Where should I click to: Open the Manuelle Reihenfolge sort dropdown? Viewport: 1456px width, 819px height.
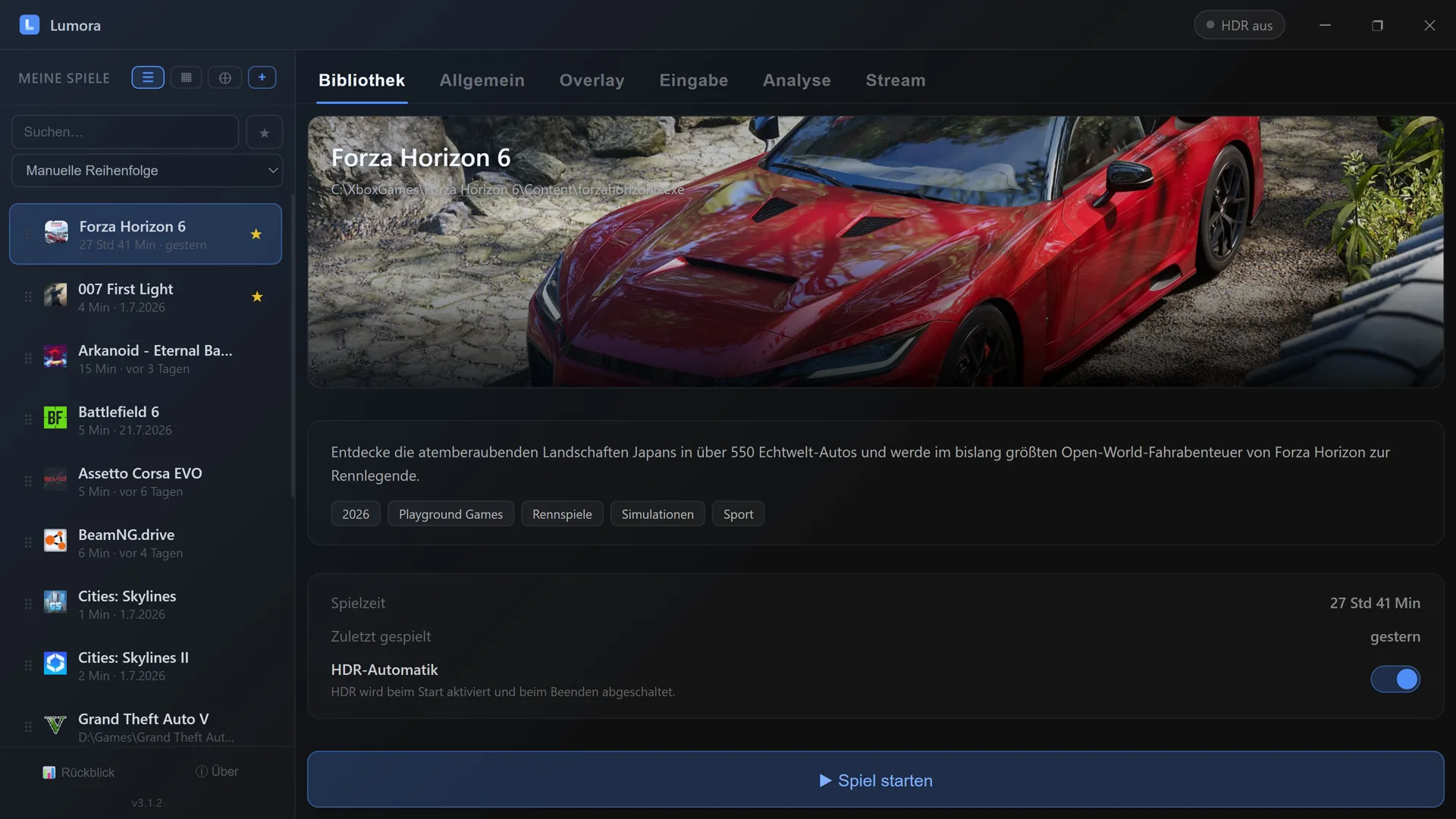pos(147,171)
